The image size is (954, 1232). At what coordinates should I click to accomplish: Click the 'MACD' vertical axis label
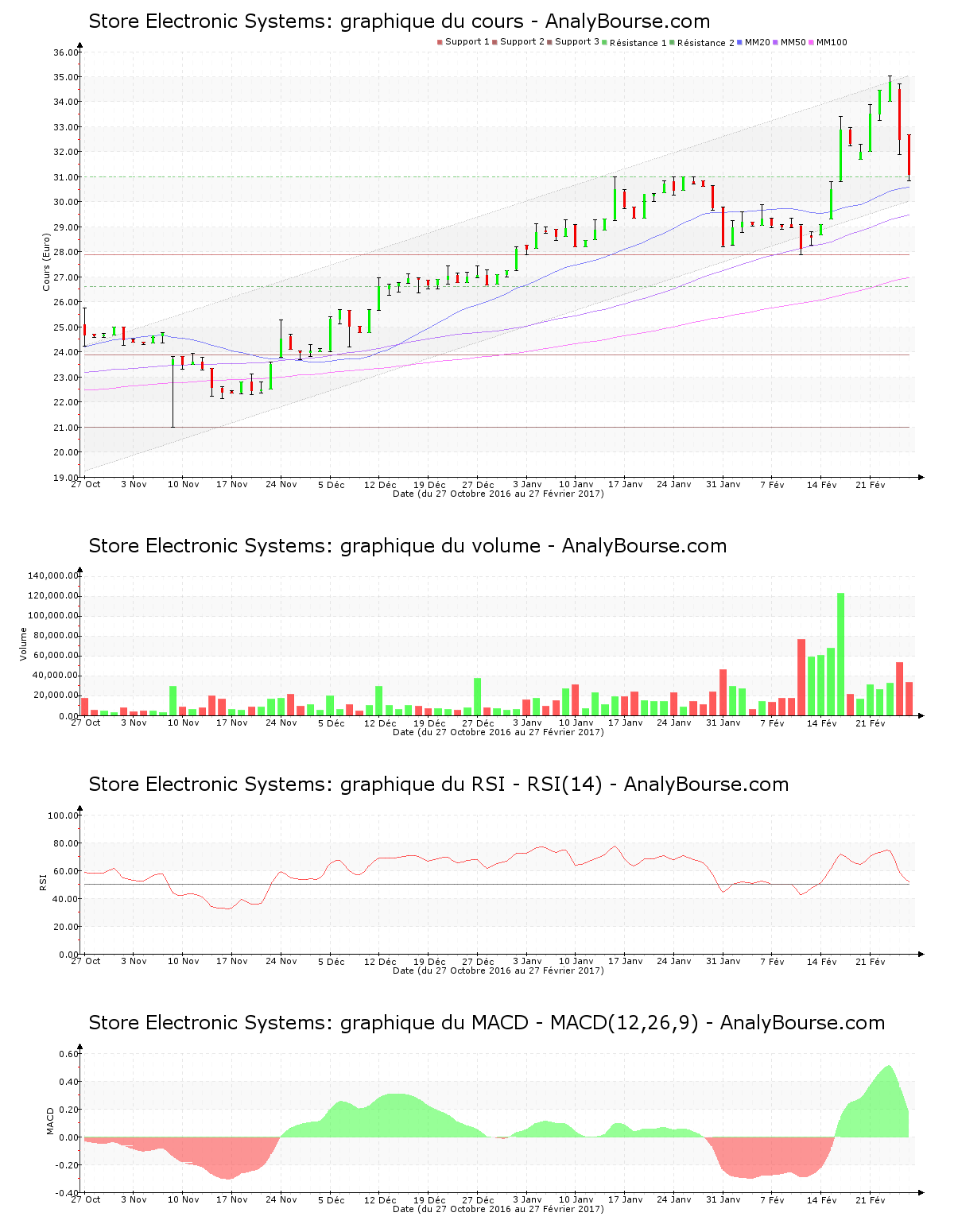[50, 1121]
